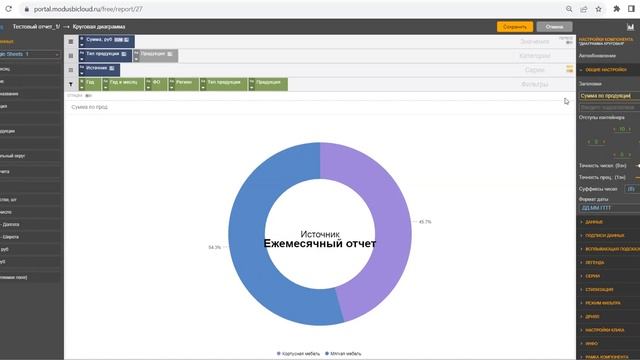Adjust the Точность проц. slider

point(638,177)
